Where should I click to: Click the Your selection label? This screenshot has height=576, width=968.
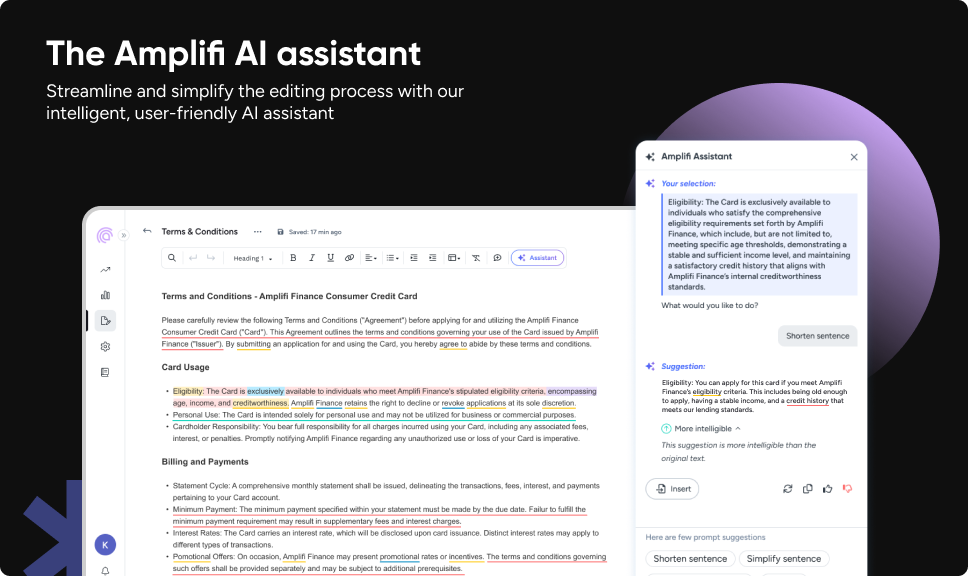point(688,183)
